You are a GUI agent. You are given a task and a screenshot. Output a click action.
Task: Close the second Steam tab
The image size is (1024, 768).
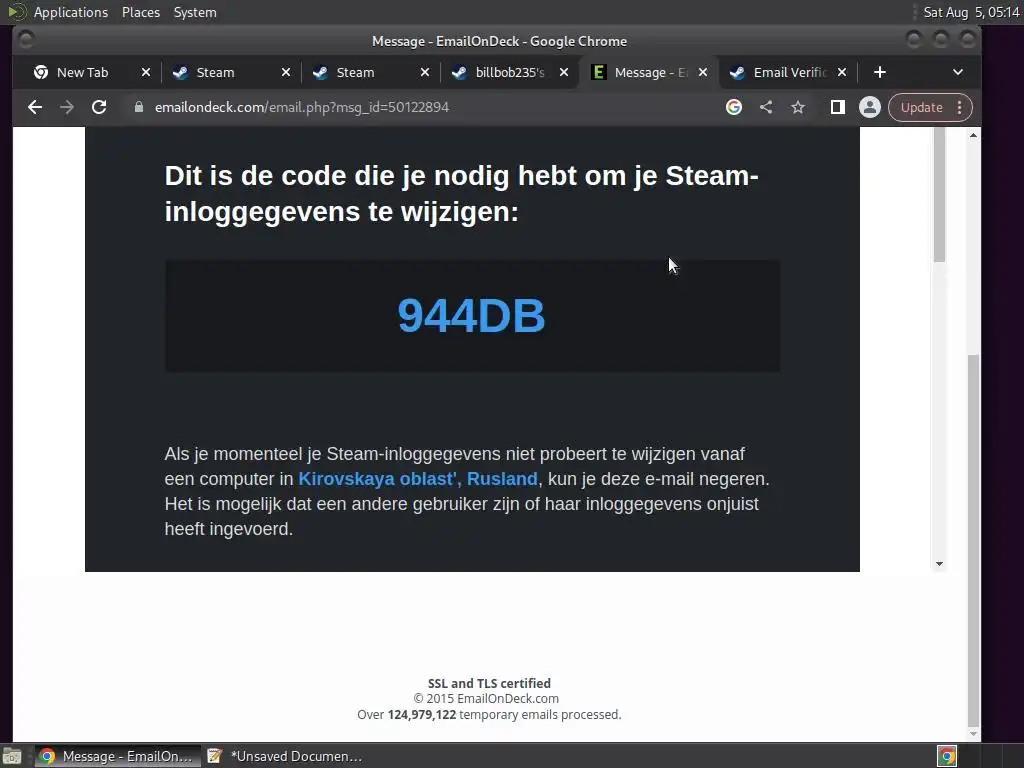coord(424,72)
